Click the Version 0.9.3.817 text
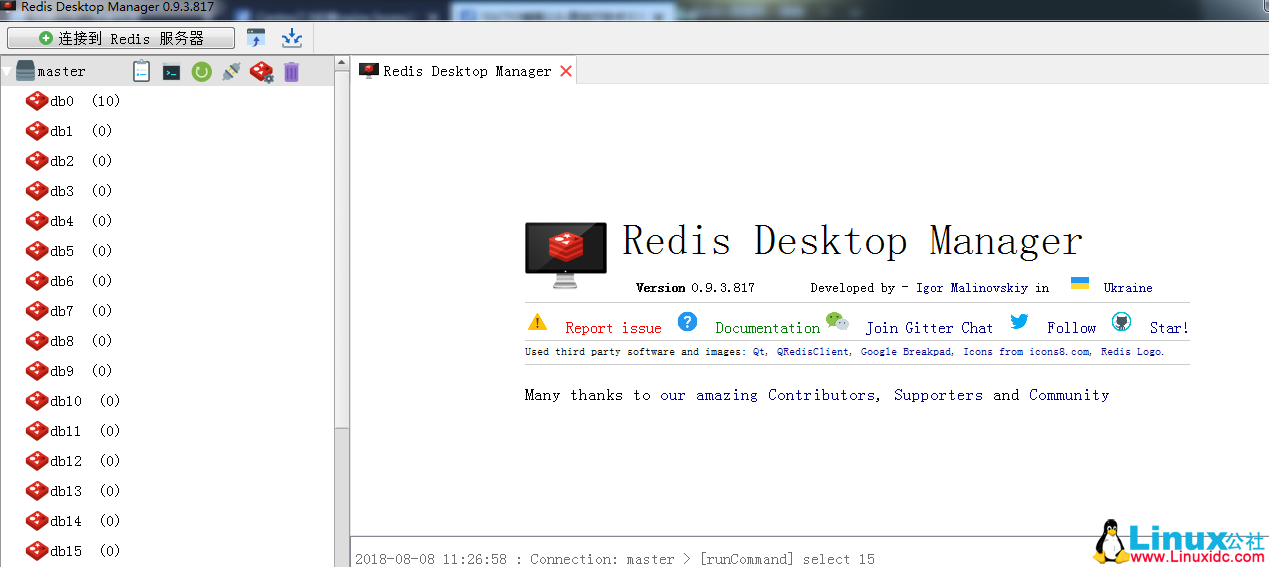1269x567 pixels. (695, 288)
